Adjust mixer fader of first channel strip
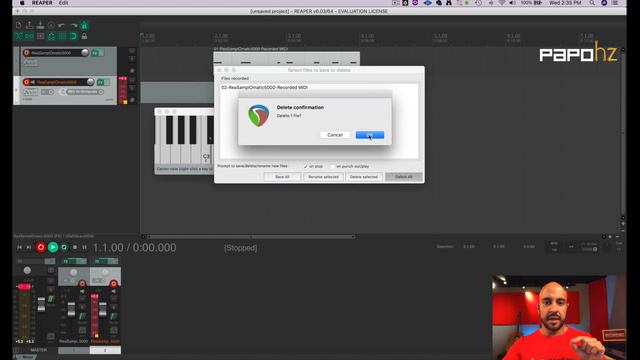640x360 pixels. 71,309
